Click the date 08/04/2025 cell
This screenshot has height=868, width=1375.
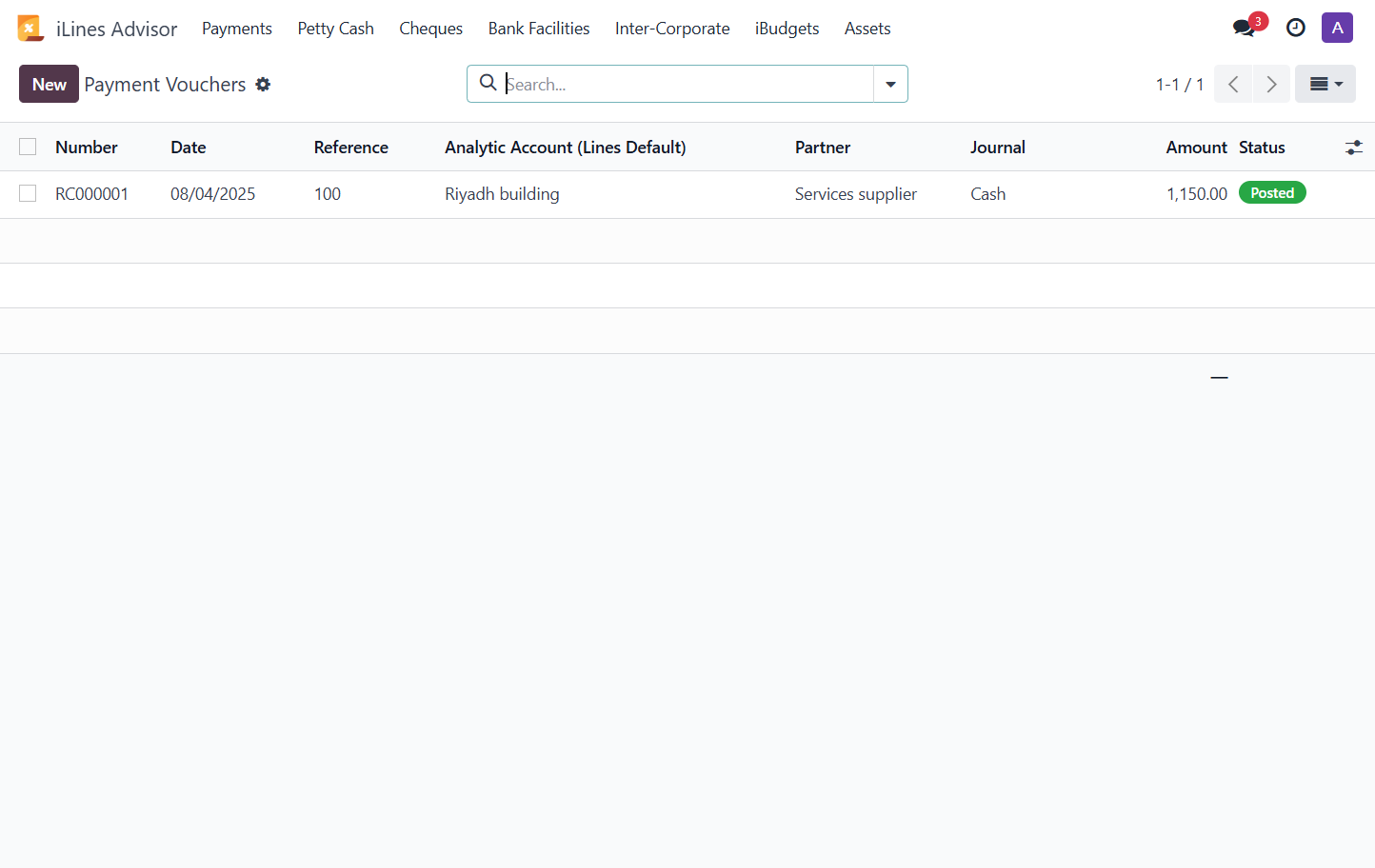click(x=213, y=193)
